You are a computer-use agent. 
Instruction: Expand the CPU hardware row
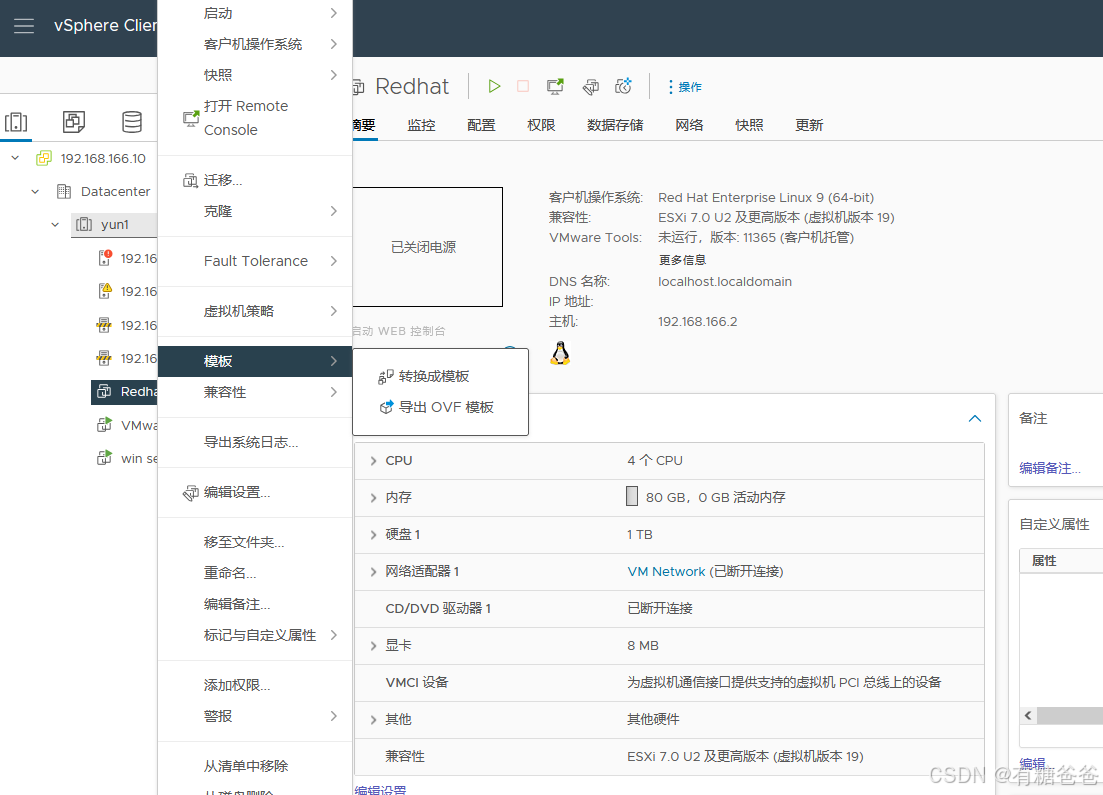374,461
